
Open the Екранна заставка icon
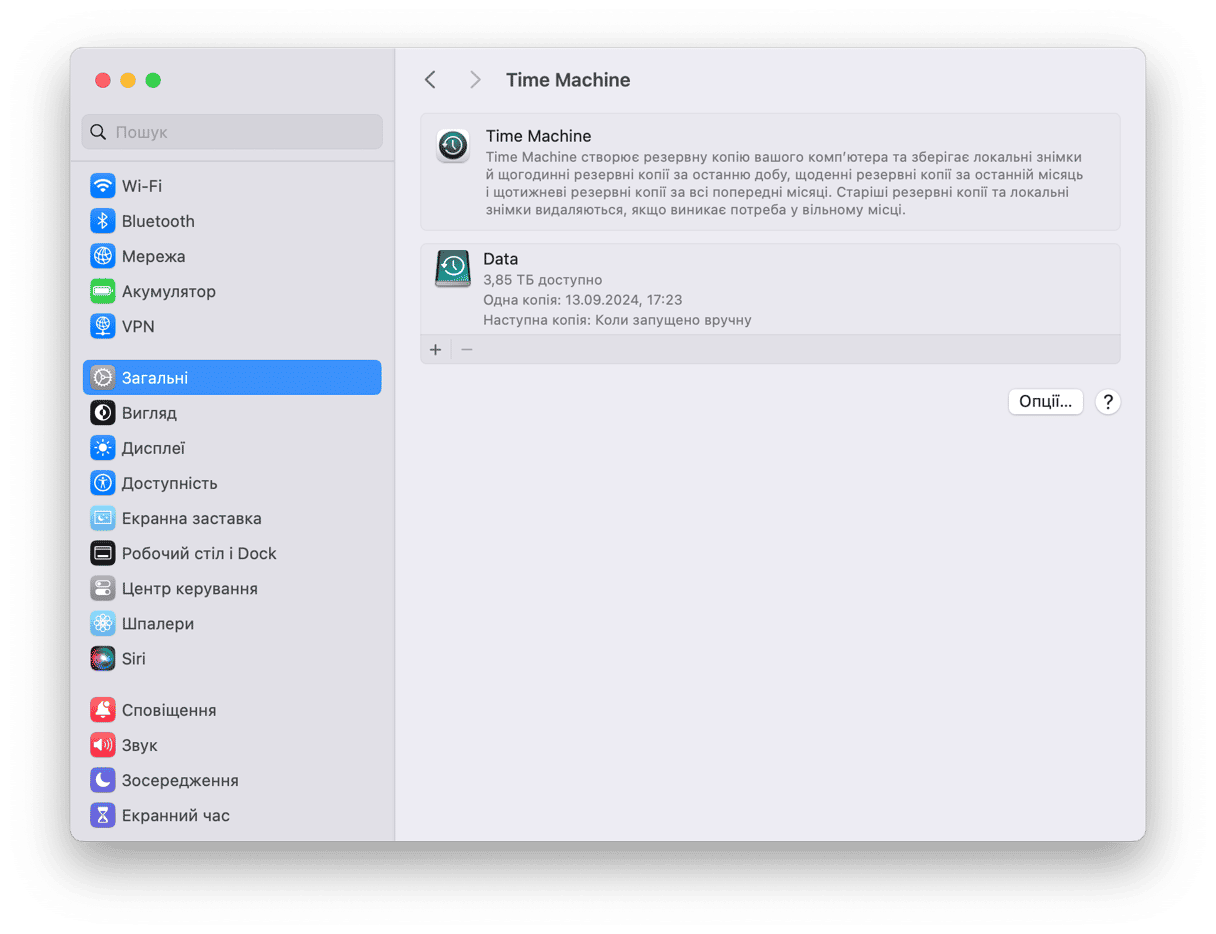point(103,518)
